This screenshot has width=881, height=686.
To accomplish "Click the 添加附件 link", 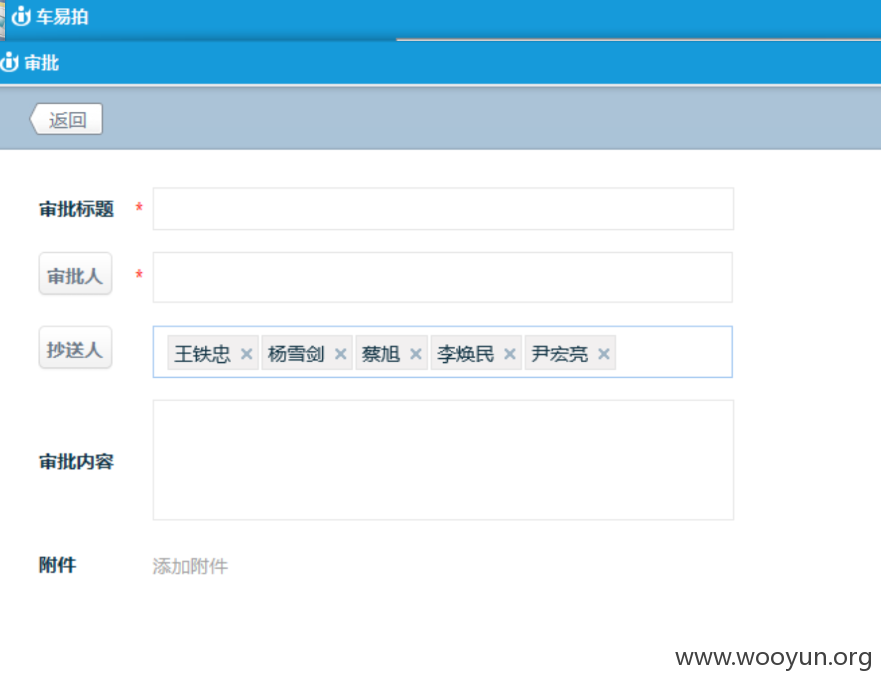I will click(x=190, y=566).
